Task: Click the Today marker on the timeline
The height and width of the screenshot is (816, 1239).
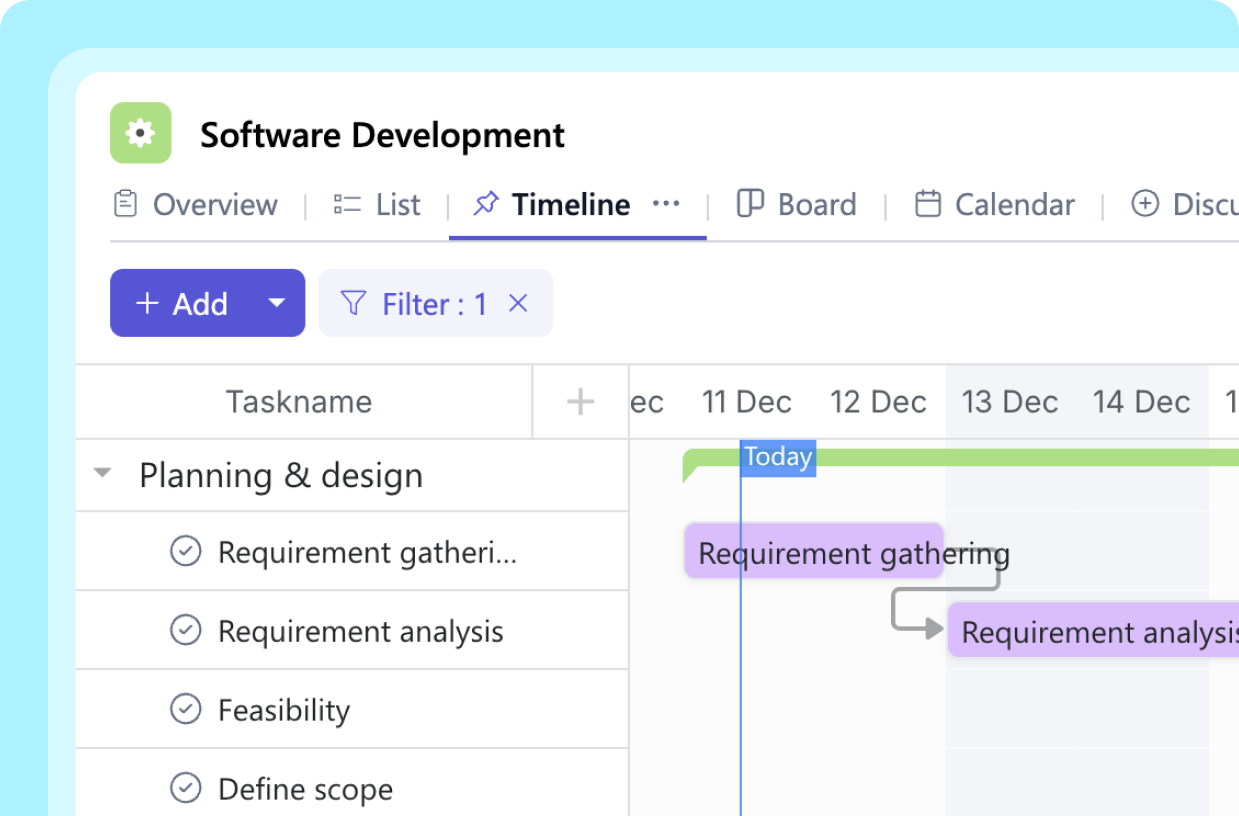Action: pyautogui.click(x=777, y=457)
